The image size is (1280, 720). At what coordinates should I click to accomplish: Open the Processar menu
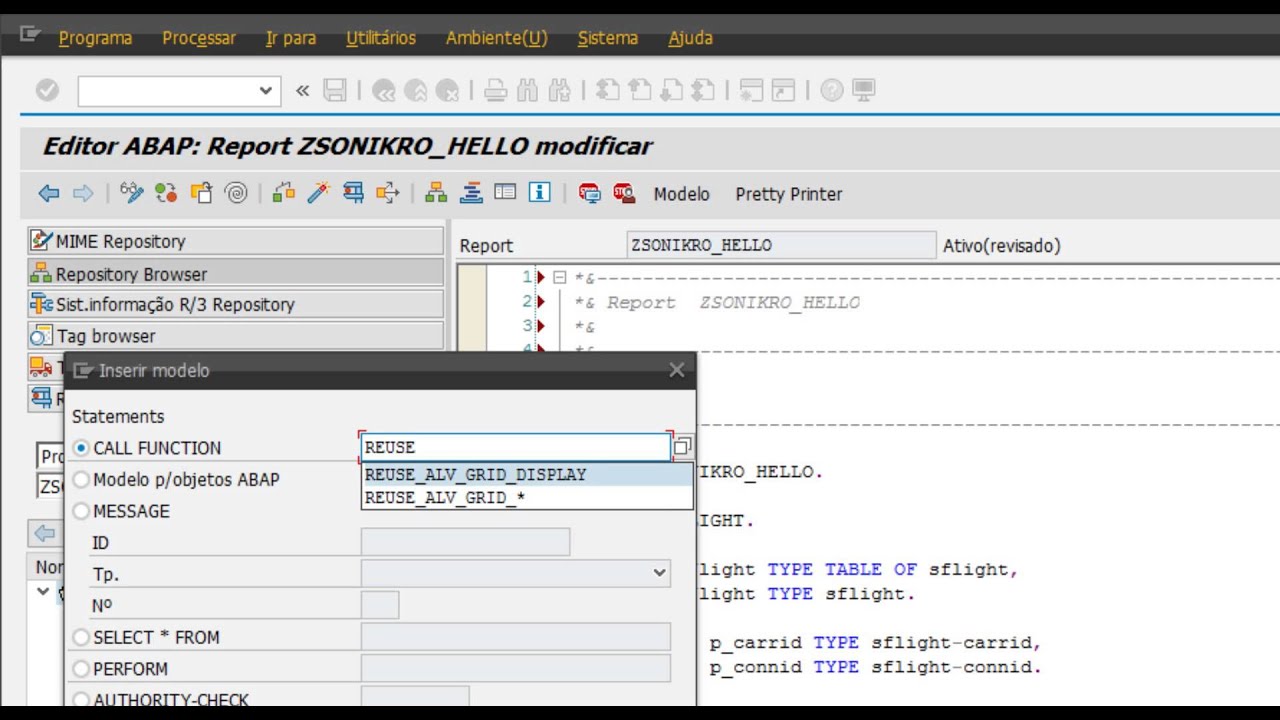tap(199, 38)
